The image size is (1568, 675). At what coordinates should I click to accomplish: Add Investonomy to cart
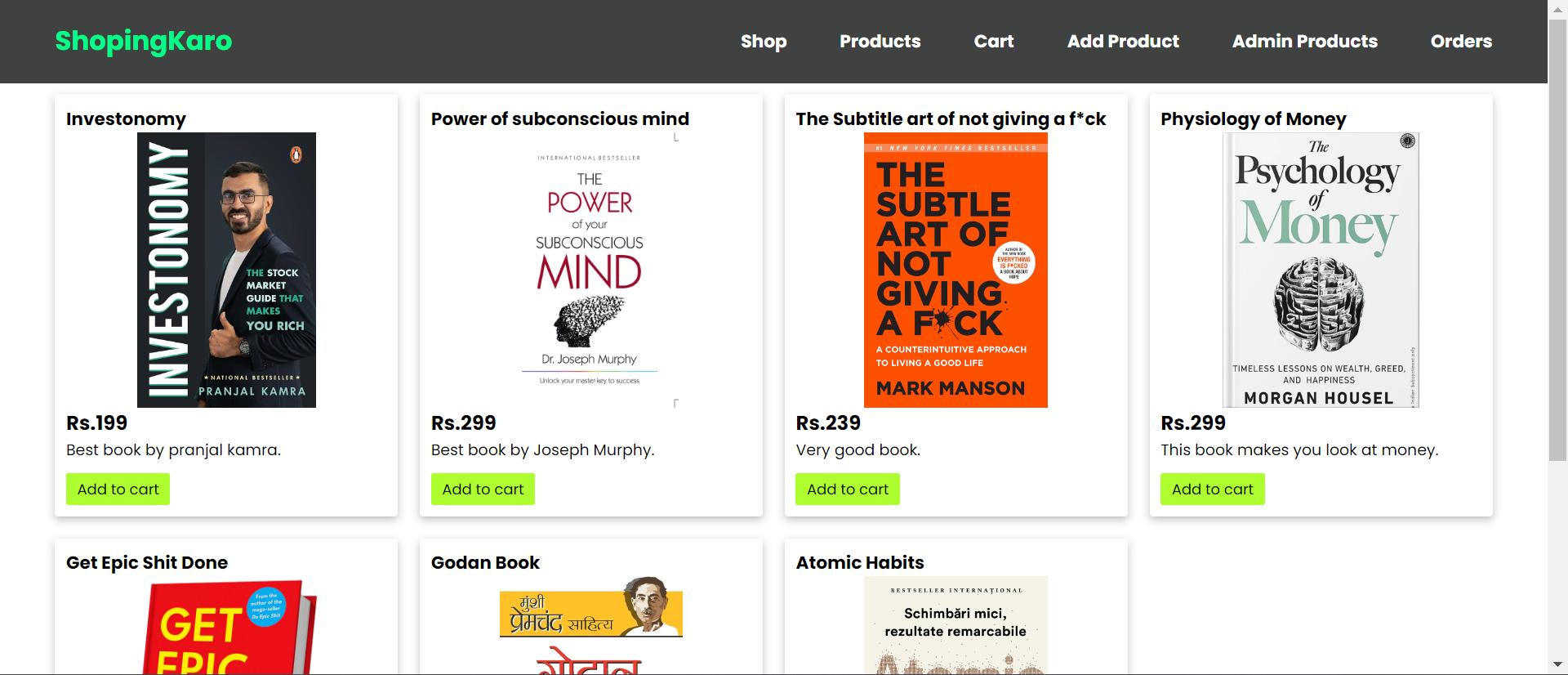click(118, 489)
